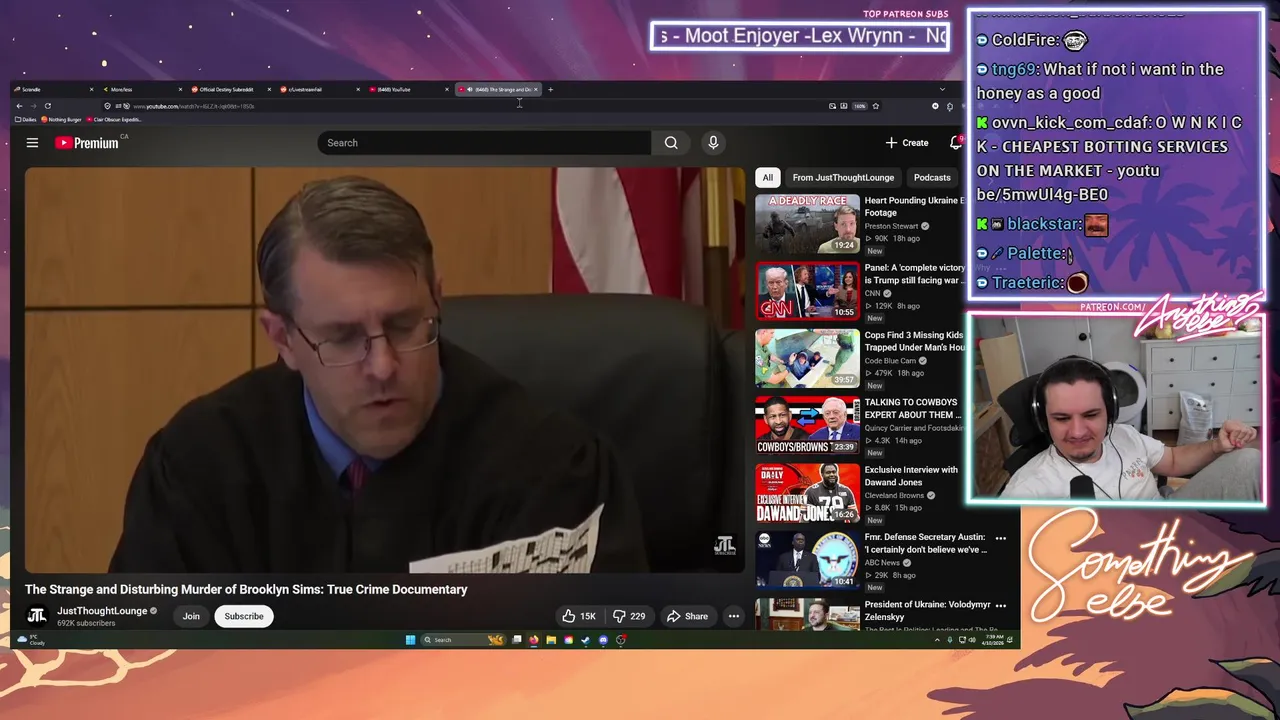Subscribe to JustThoughtLounge
The image size is (1280, 720).
(x=244, y=616)
